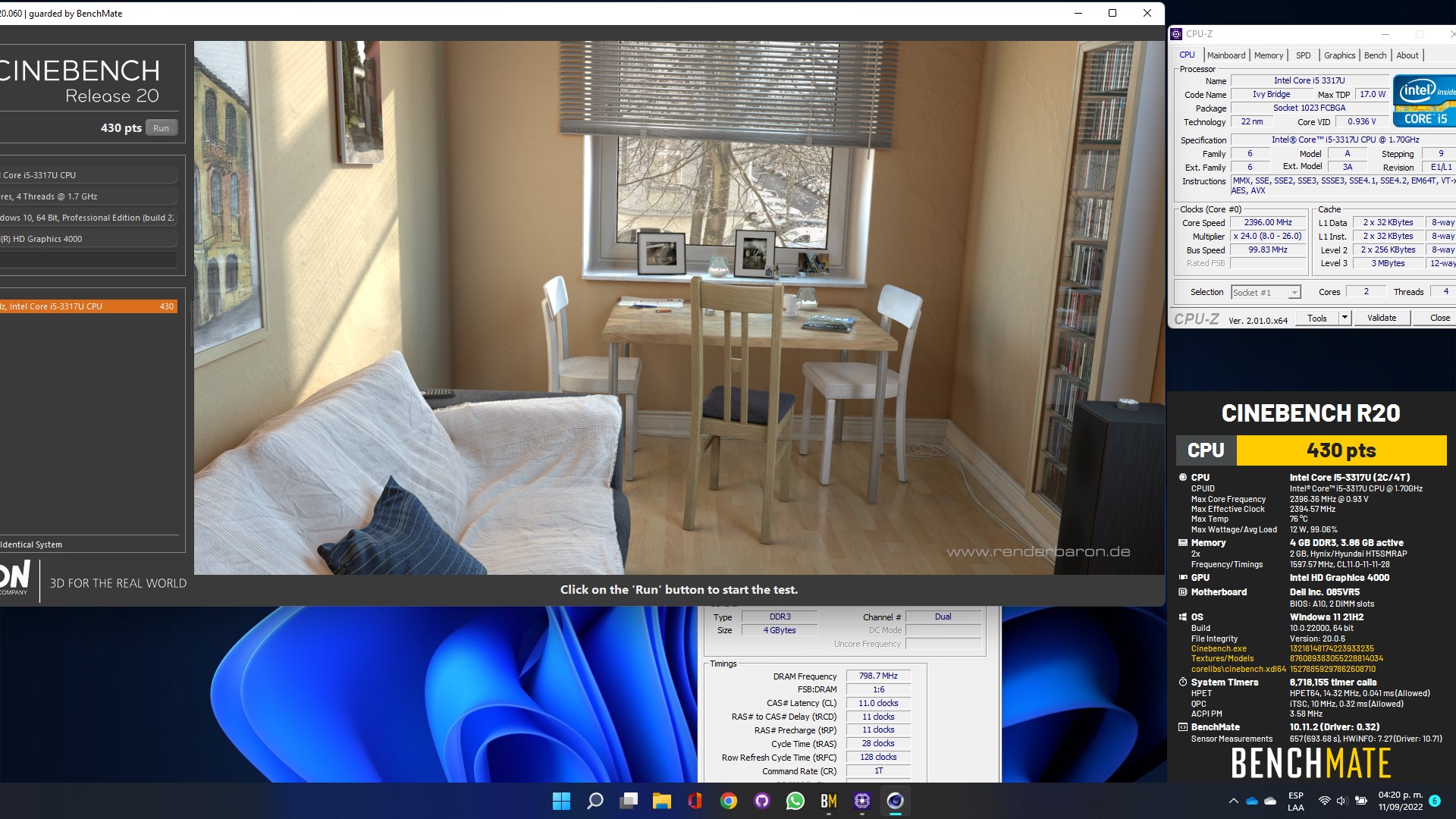Viewport: 1456px width, 819px height.
Task: Open Task View on the taskbar
Action: coord(629,801)
